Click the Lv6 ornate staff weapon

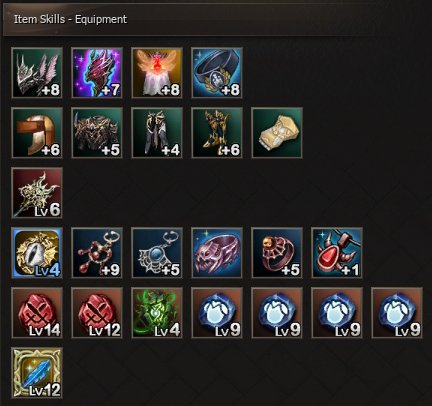pyautogui.click(x=37, y=193)
